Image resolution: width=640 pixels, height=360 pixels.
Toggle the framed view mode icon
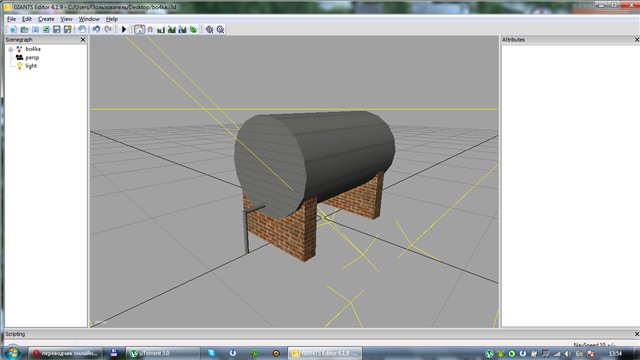click(x=139, y=29)
